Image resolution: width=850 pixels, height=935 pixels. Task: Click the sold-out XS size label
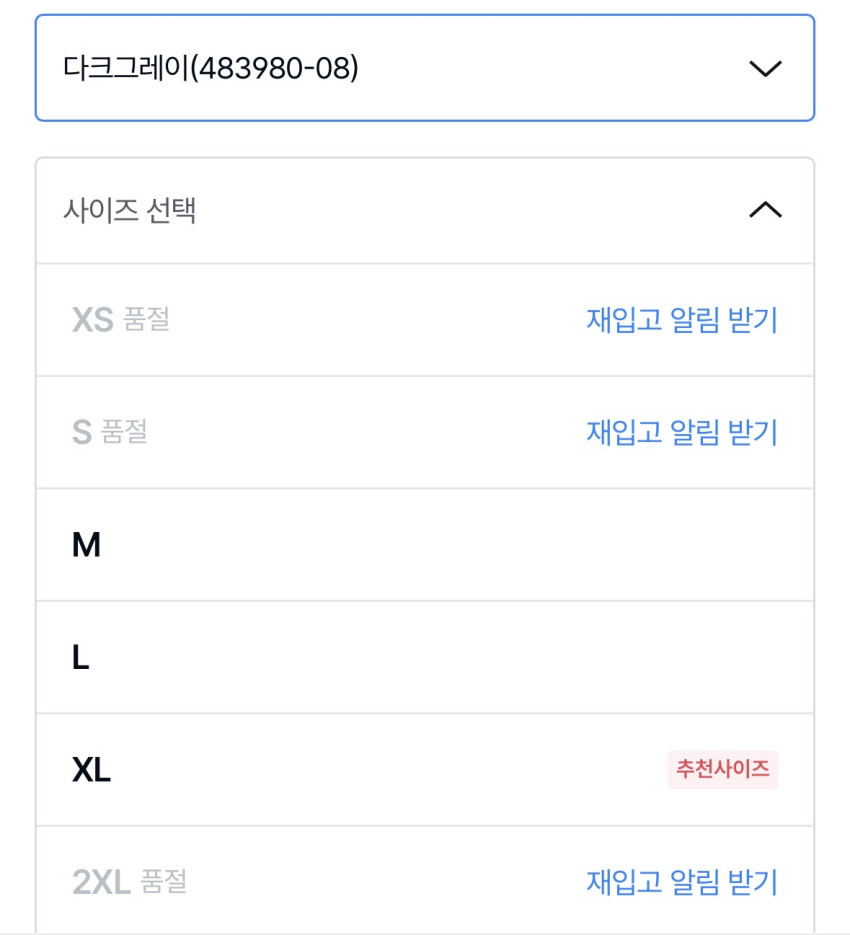(x=92, y=320)
